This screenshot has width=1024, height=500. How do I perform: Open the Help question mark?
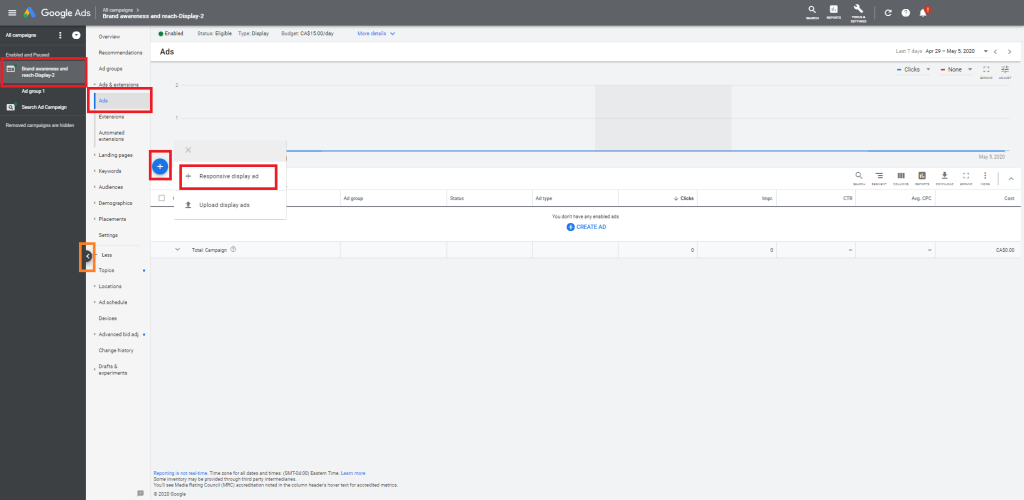coord(906,12)
